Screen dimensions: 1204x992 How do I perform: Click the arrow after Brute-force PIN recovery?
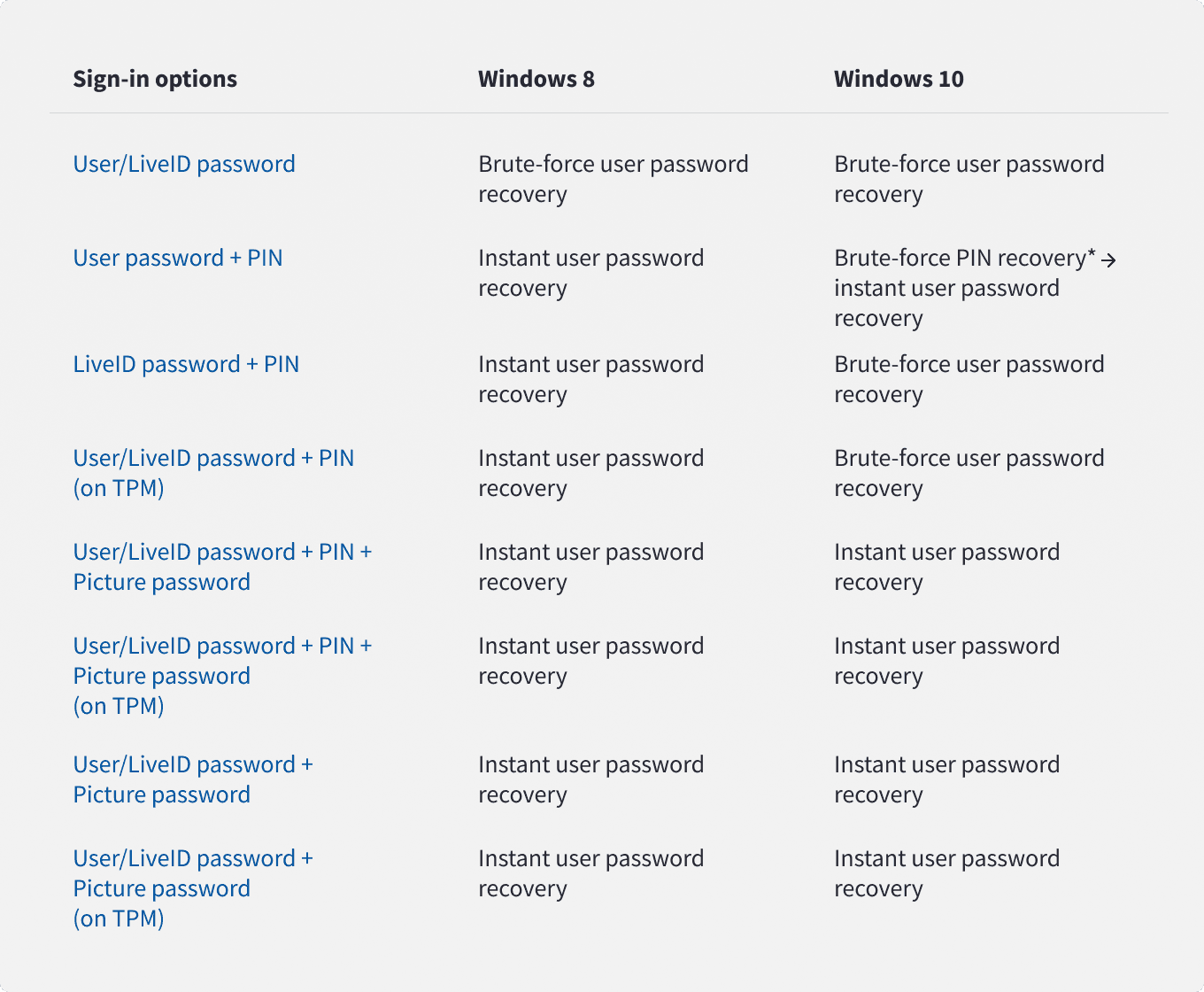(x=1108, y=260)
